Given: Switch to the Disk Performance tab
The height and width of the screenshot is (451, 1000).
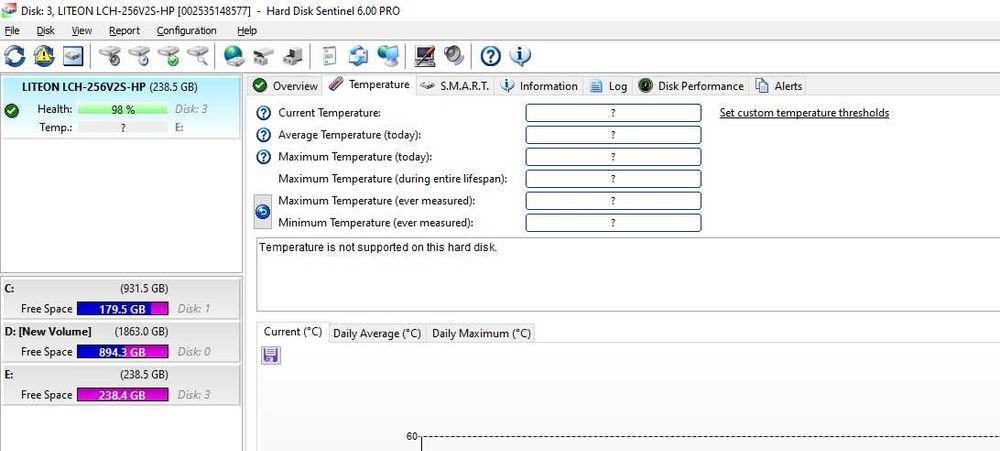Looking at the screenshot, I should tap(691, 86).
